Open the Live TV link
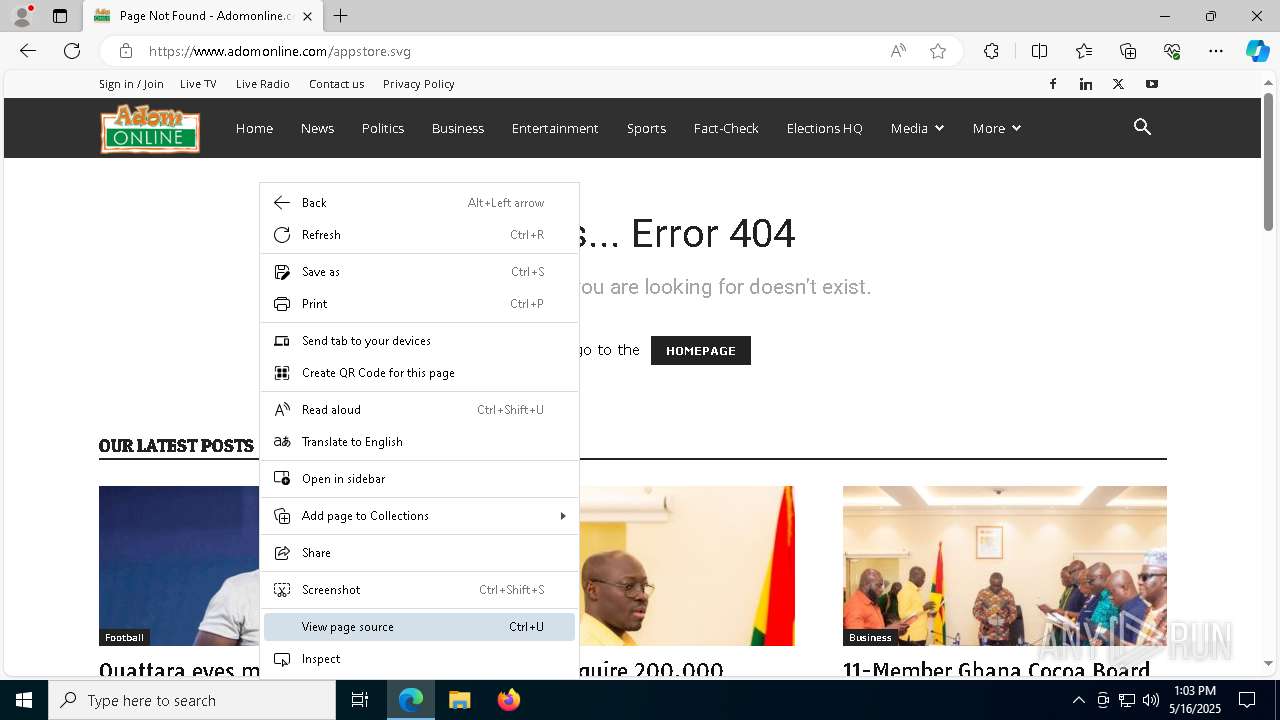Image resolution: width=1280 pixels, height=720 pixels. (198, 84)
